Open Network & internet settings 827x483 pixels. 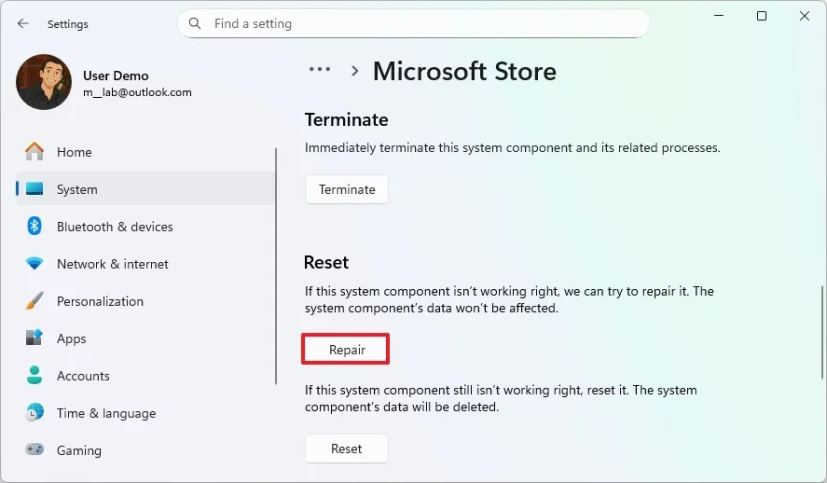[146, 264]
